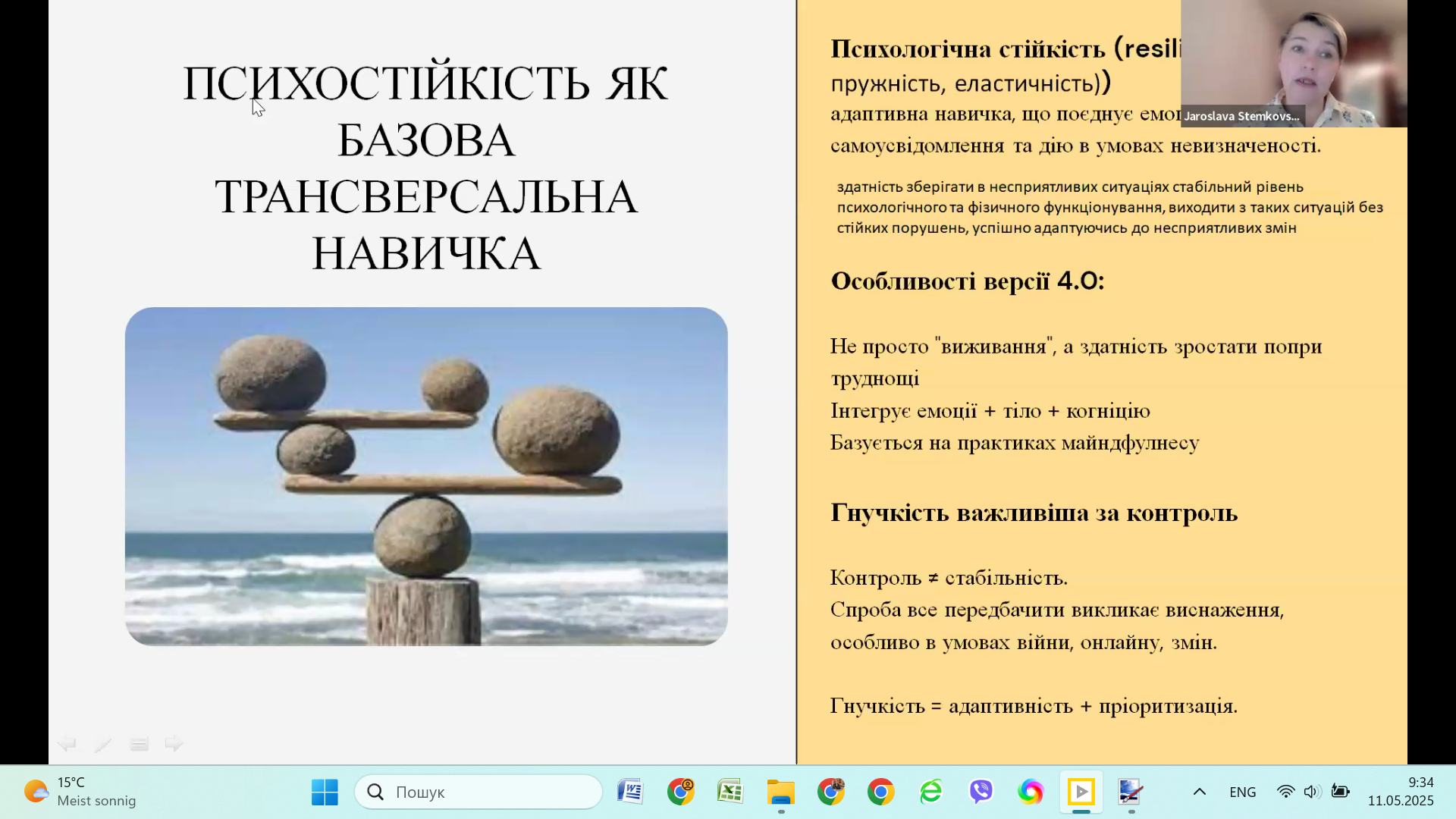The width and height of the screenshot is (1456, 819).
Task: Launch Internet Explorer from the taskbar
Action: (x=931, y=792)
